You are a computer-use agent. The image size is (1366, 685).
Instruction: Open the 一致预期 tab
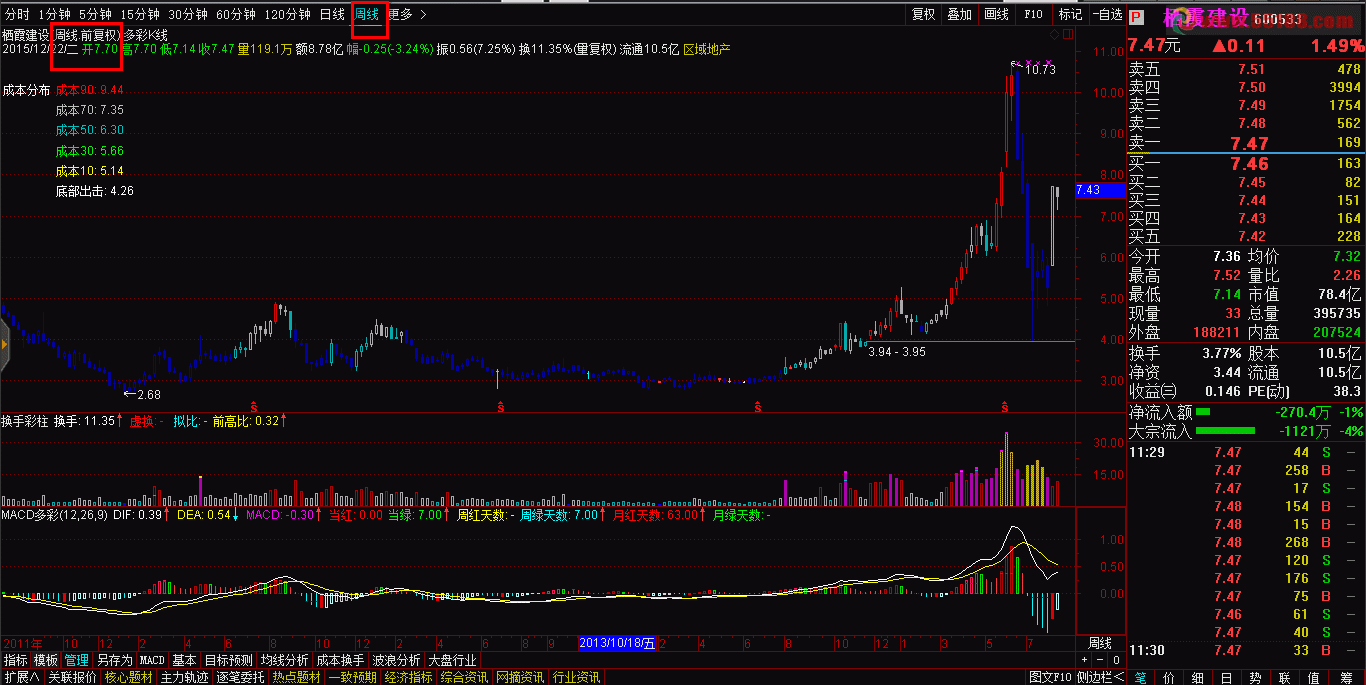point(353,677)
